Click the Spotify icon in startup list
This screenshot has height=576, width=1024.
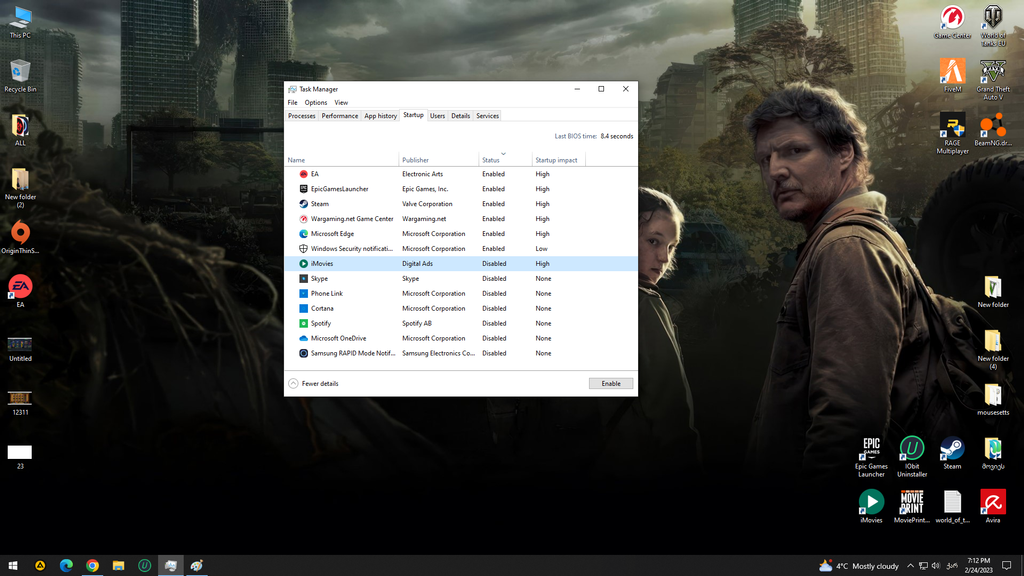(303, 324)
